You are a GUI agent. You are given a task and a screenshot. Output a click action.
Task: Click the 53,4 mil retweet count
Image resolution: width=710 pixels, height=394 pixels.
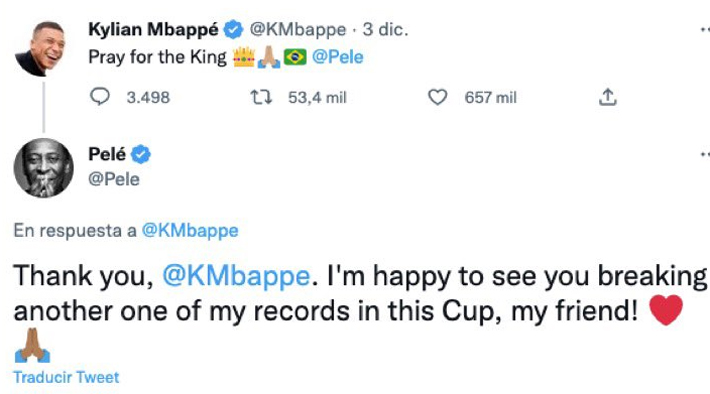[x=317, y=97]
